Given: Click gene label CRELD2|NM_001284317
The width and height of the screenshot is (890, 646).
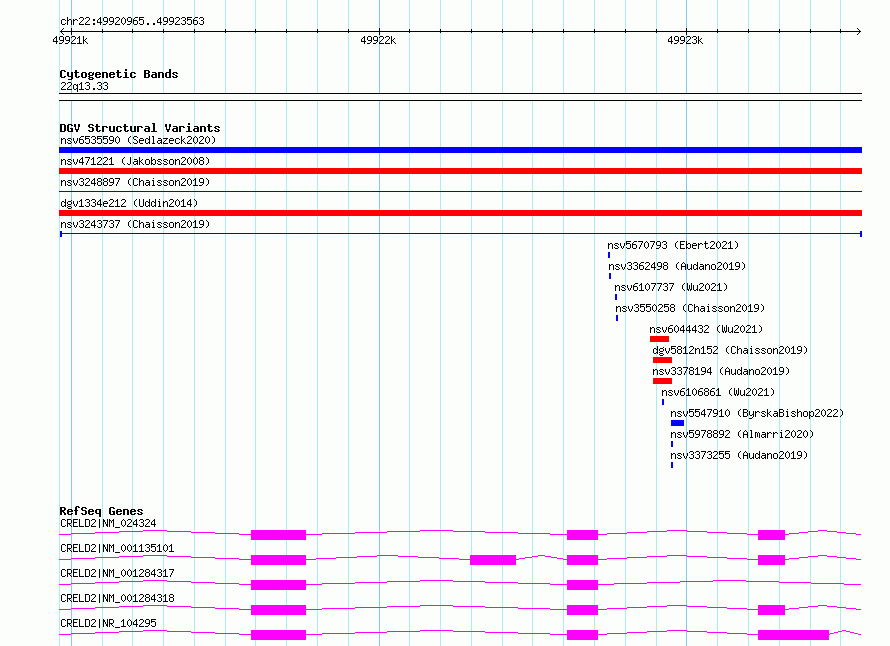Looking at the screenshot, I should click(x=117, y=573).
